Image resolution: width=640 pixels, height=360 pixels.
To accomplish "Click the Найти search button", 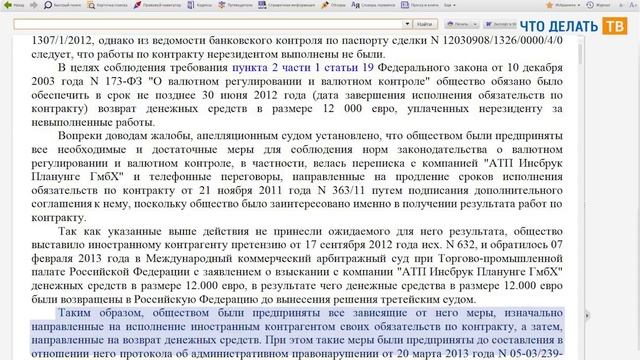I will tap(424, 24).
